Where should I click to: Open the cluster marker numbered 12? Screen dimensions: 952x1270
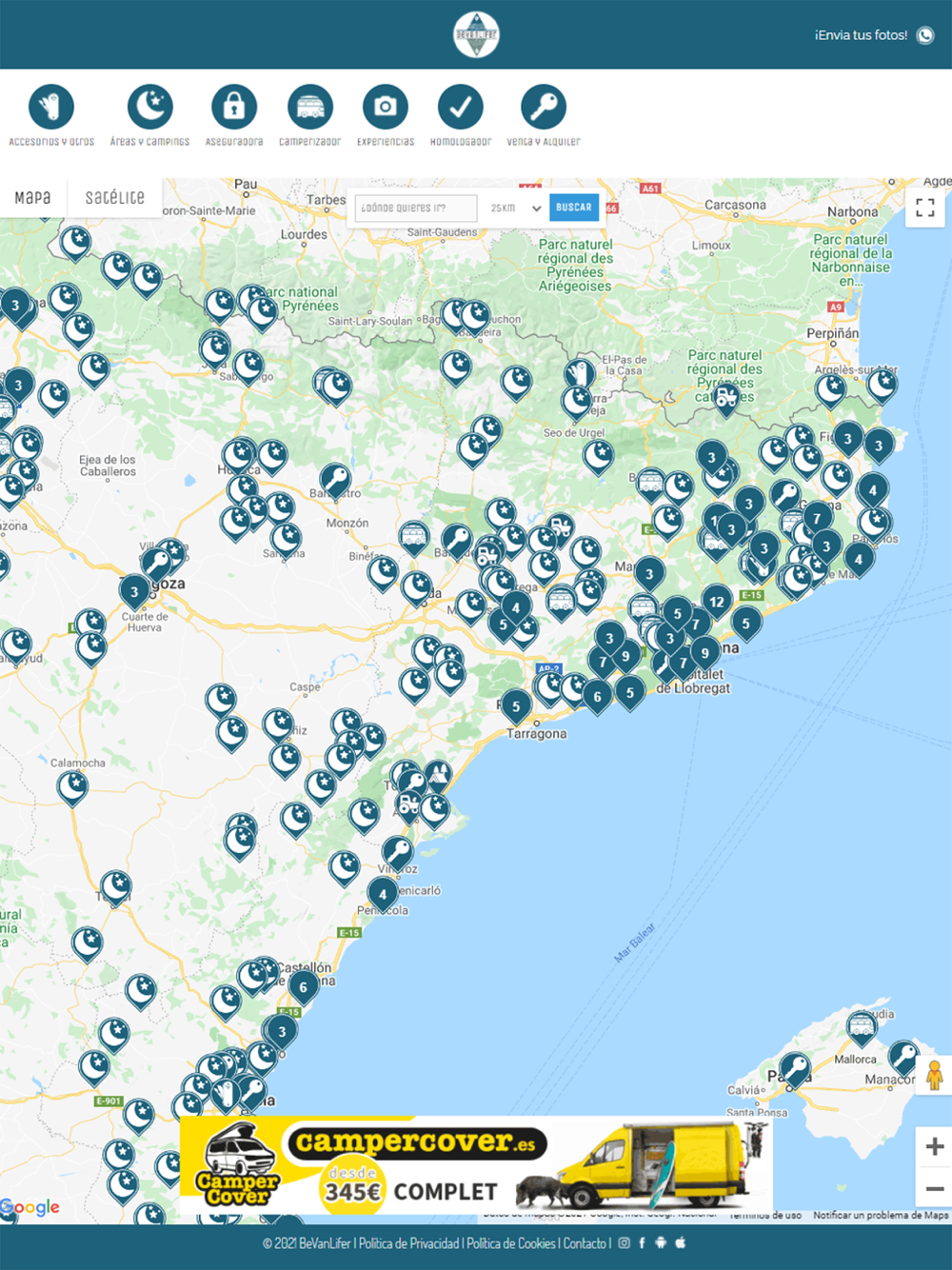click(717, 604)
